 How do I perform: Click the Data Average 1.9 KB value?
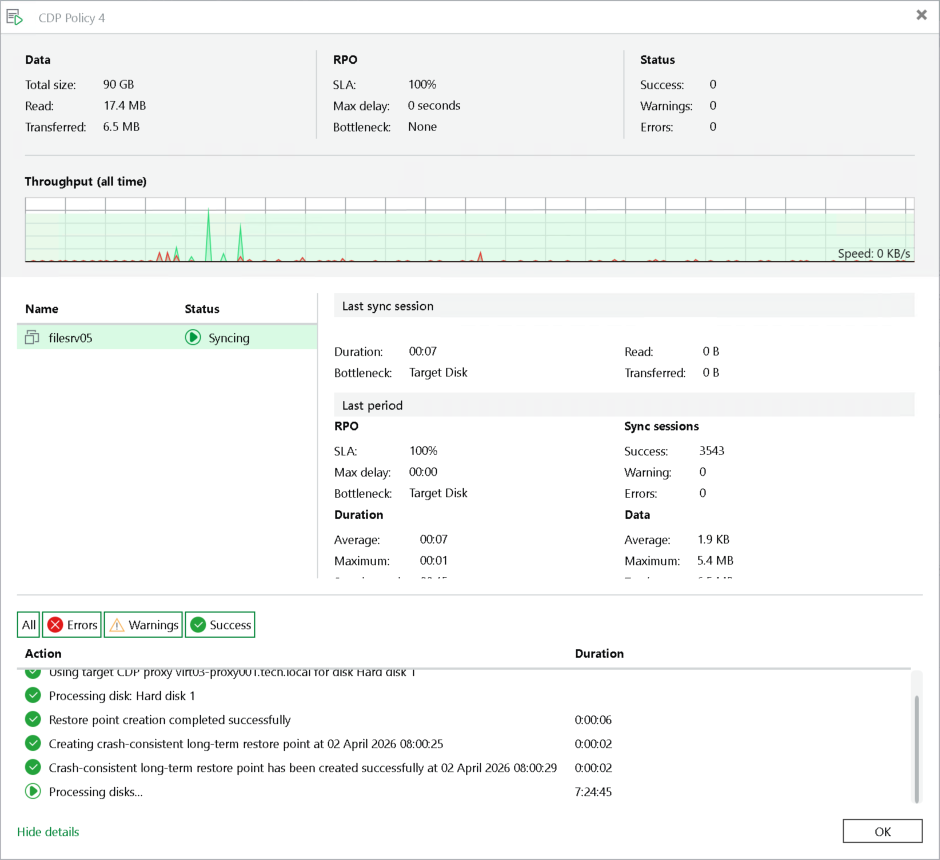pyautogui.click(x=713, y=539)
